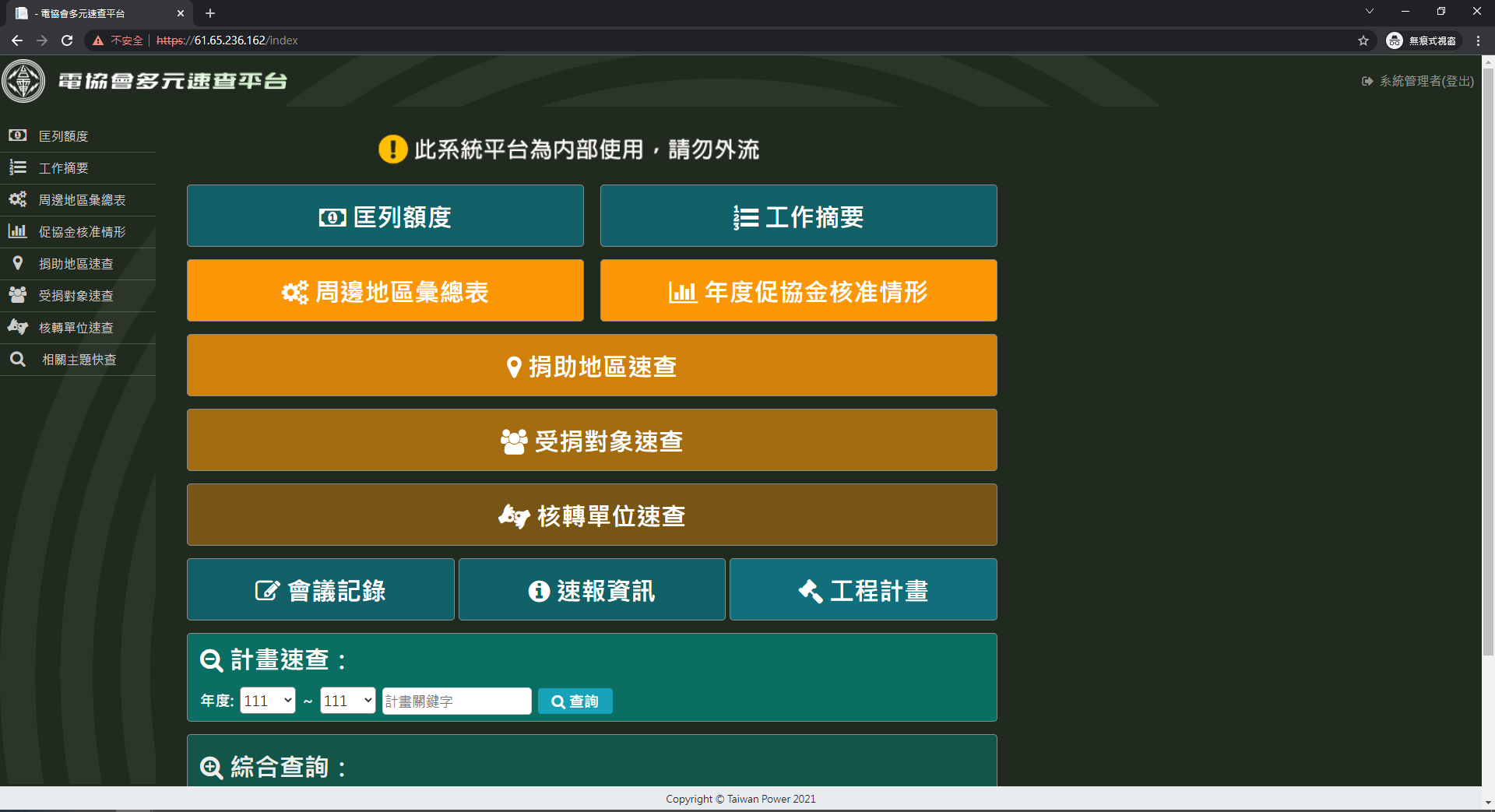Open the end year dropdown showing 111

point(348,701)
